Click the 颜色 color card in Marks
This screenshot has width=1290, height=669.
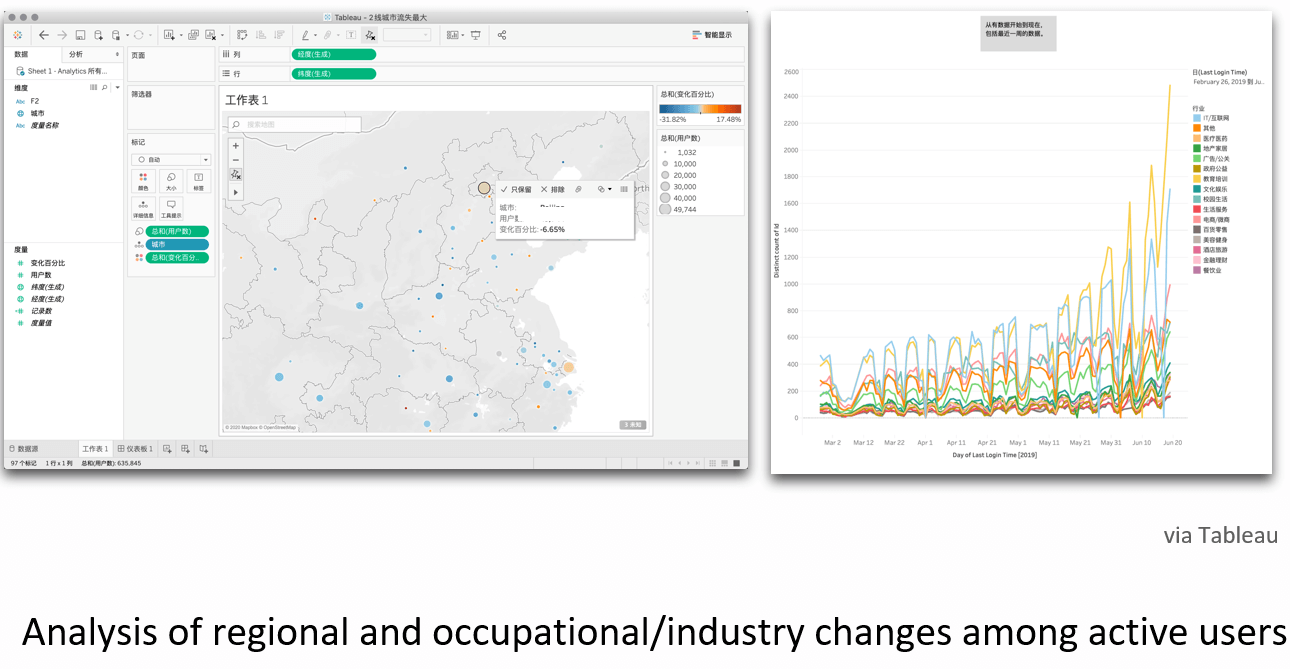[x=143, y=180]
